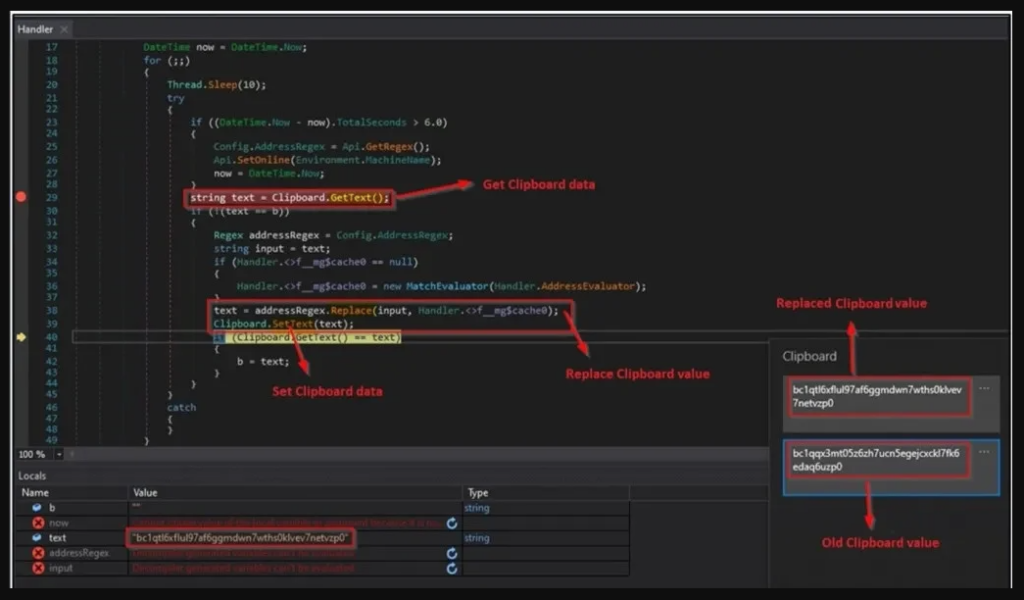
Task: Click the 'string' type cell of row text
Action: click(477, 538)
